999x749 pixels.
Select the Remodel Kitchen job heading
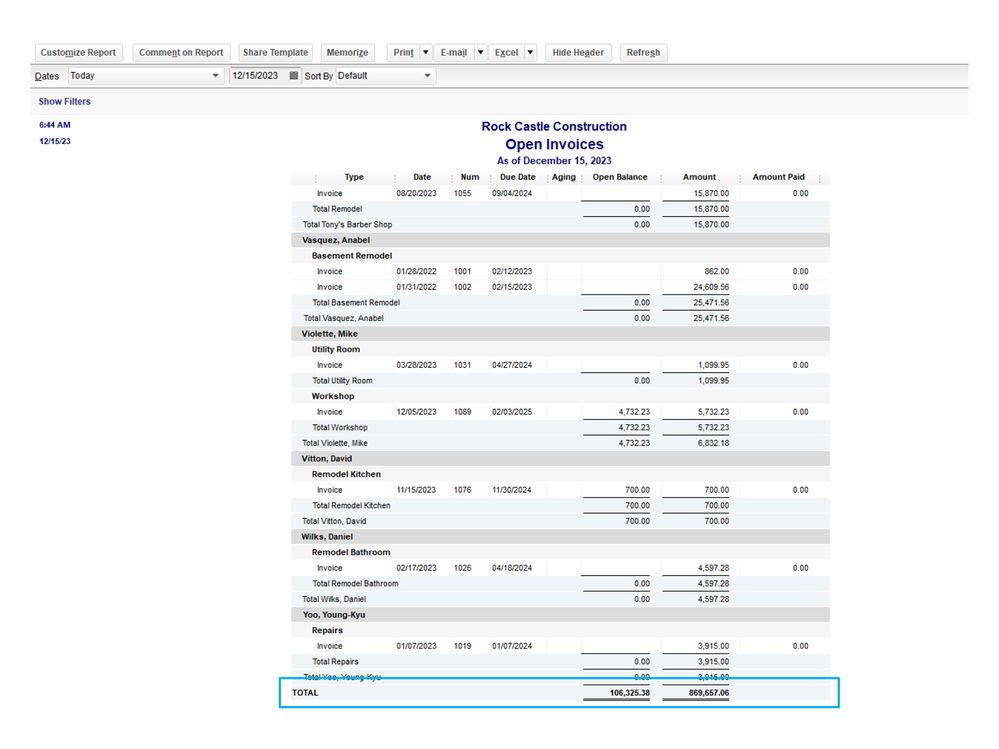tap(561, 474)
